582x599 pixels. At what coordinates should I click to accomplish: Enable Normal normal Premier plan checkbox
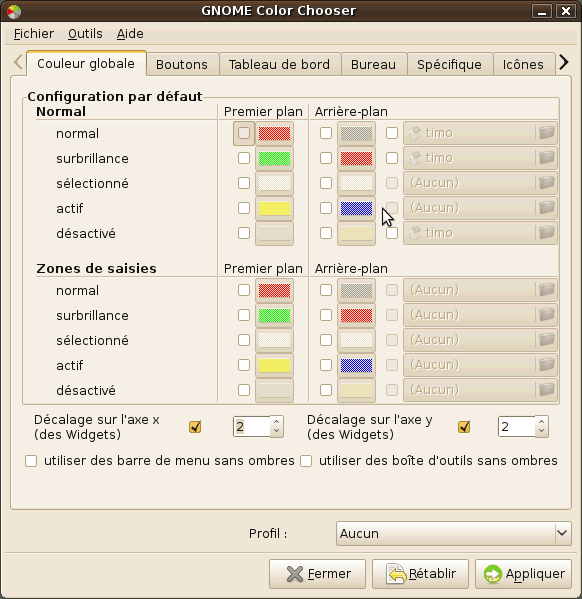[244, 133]
